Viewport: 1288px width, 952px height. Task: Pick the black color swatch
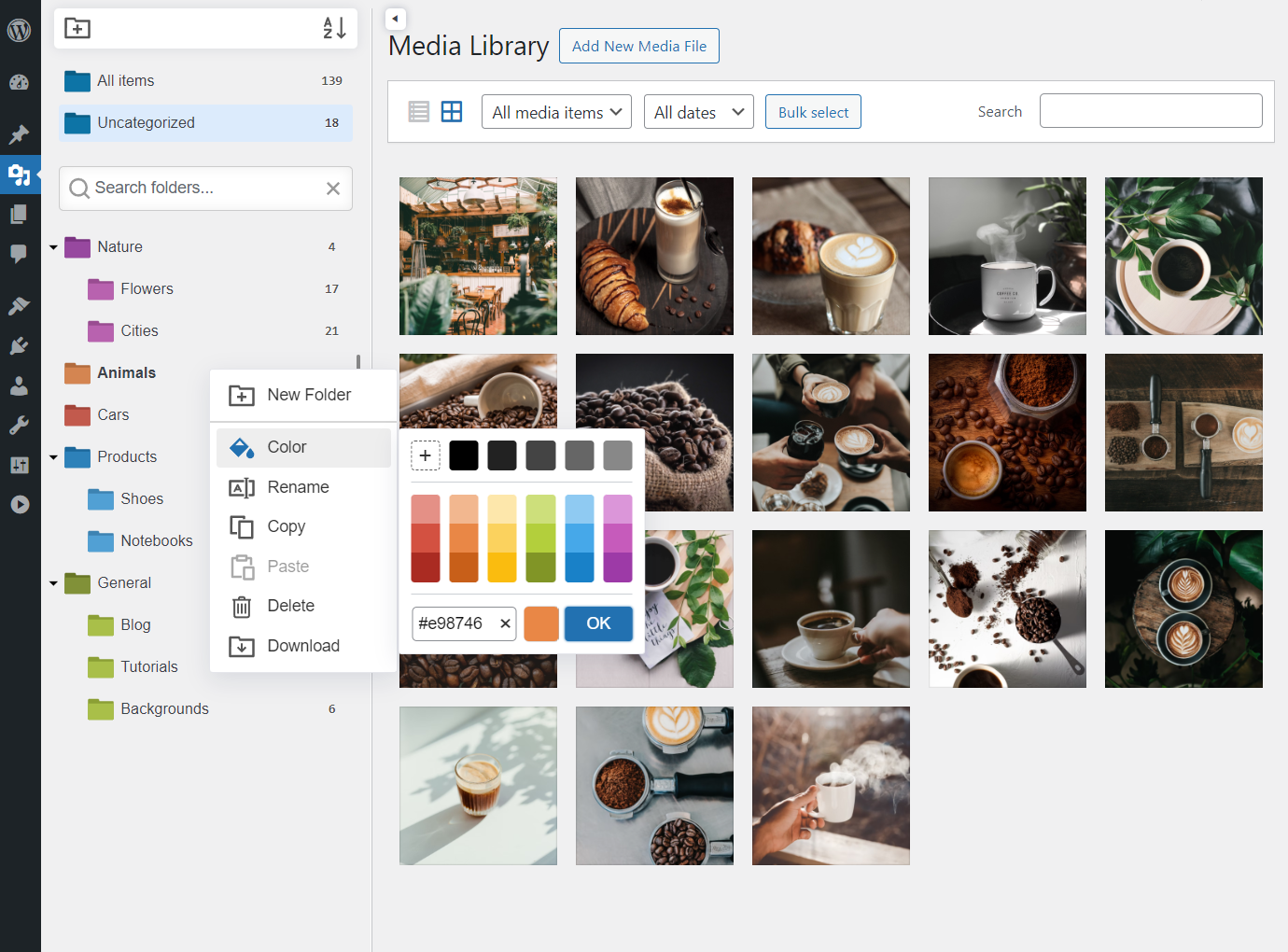coord(464,455)
